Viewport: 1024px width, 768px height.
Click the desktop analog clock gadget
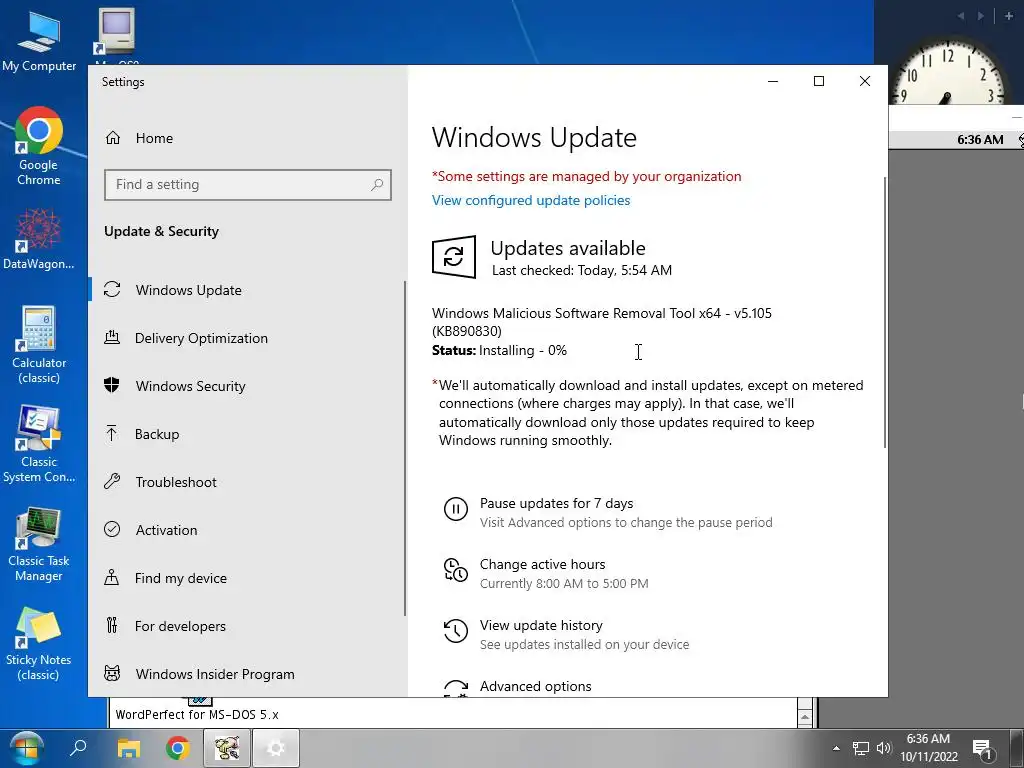point(948,71)
